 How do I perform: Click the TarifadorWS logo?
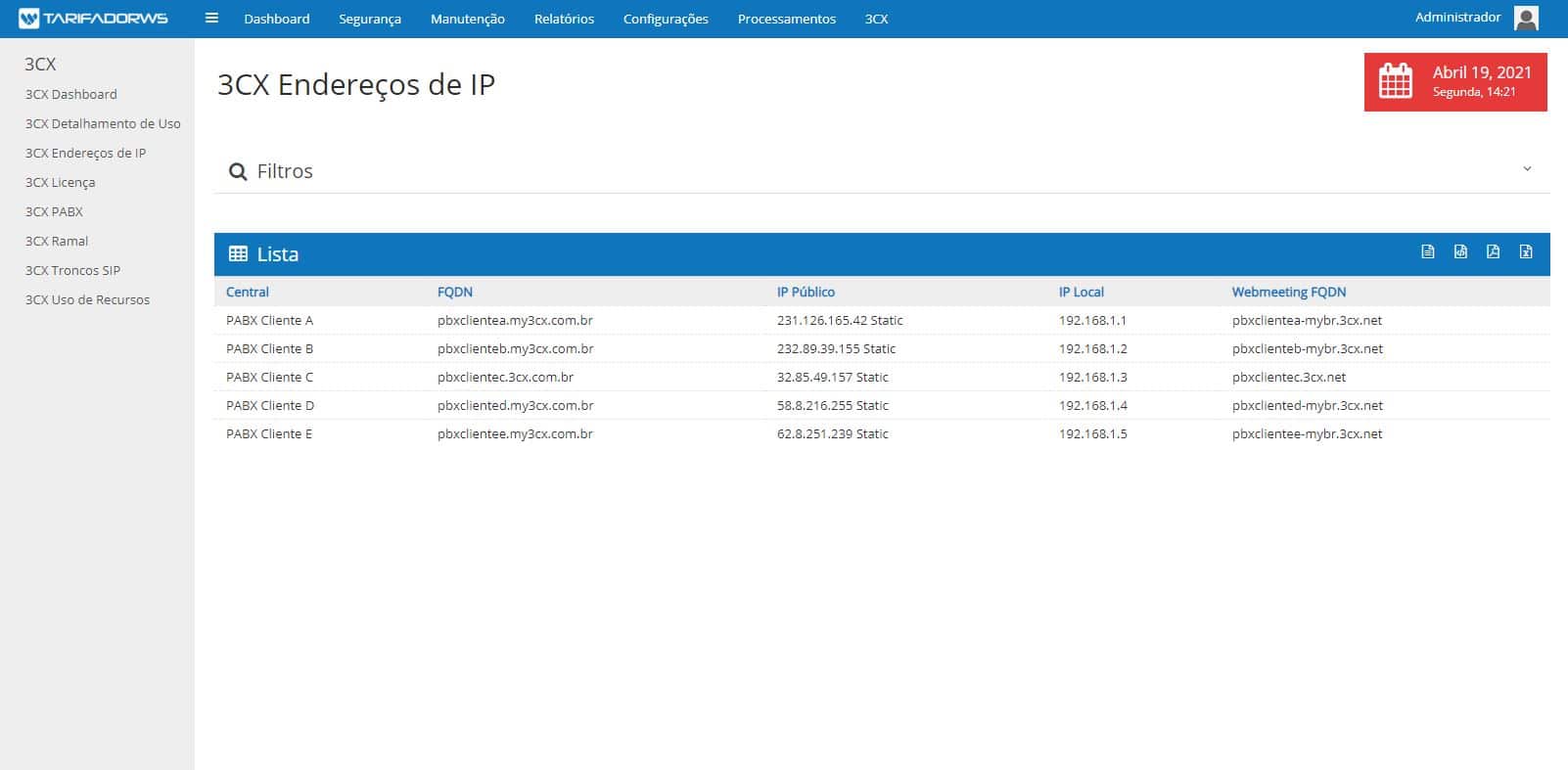94,19
